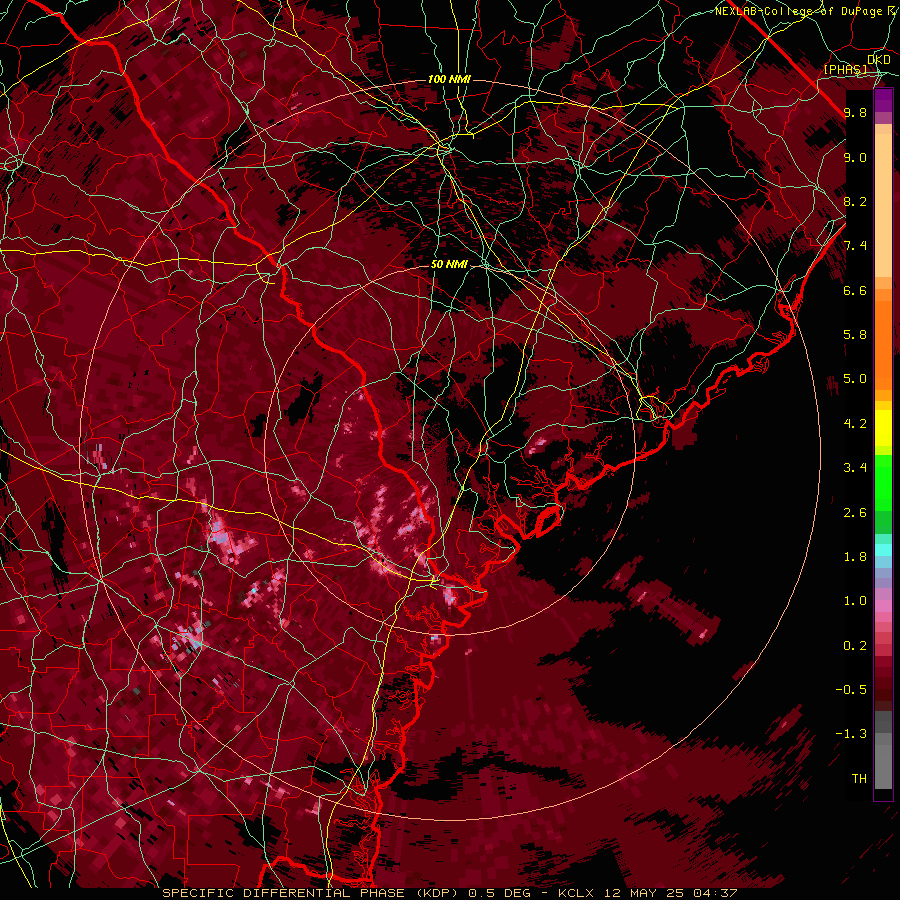Pick the cyan segment of the color bar
The image size is (900, 900).
click(883, 550)
